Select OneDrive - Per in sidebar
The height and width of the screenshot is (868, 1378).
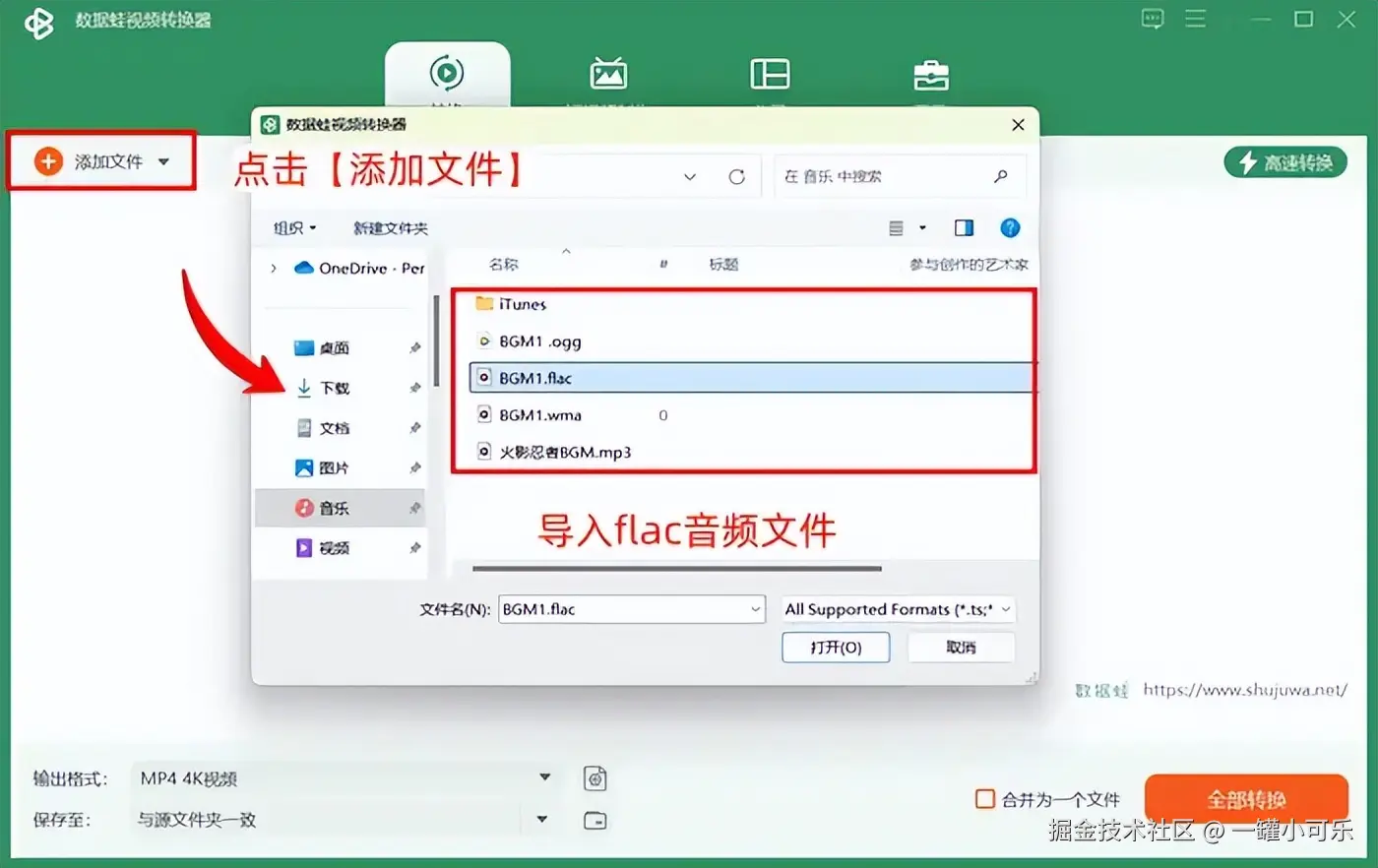pyautogui.click(x=359, y=268)
